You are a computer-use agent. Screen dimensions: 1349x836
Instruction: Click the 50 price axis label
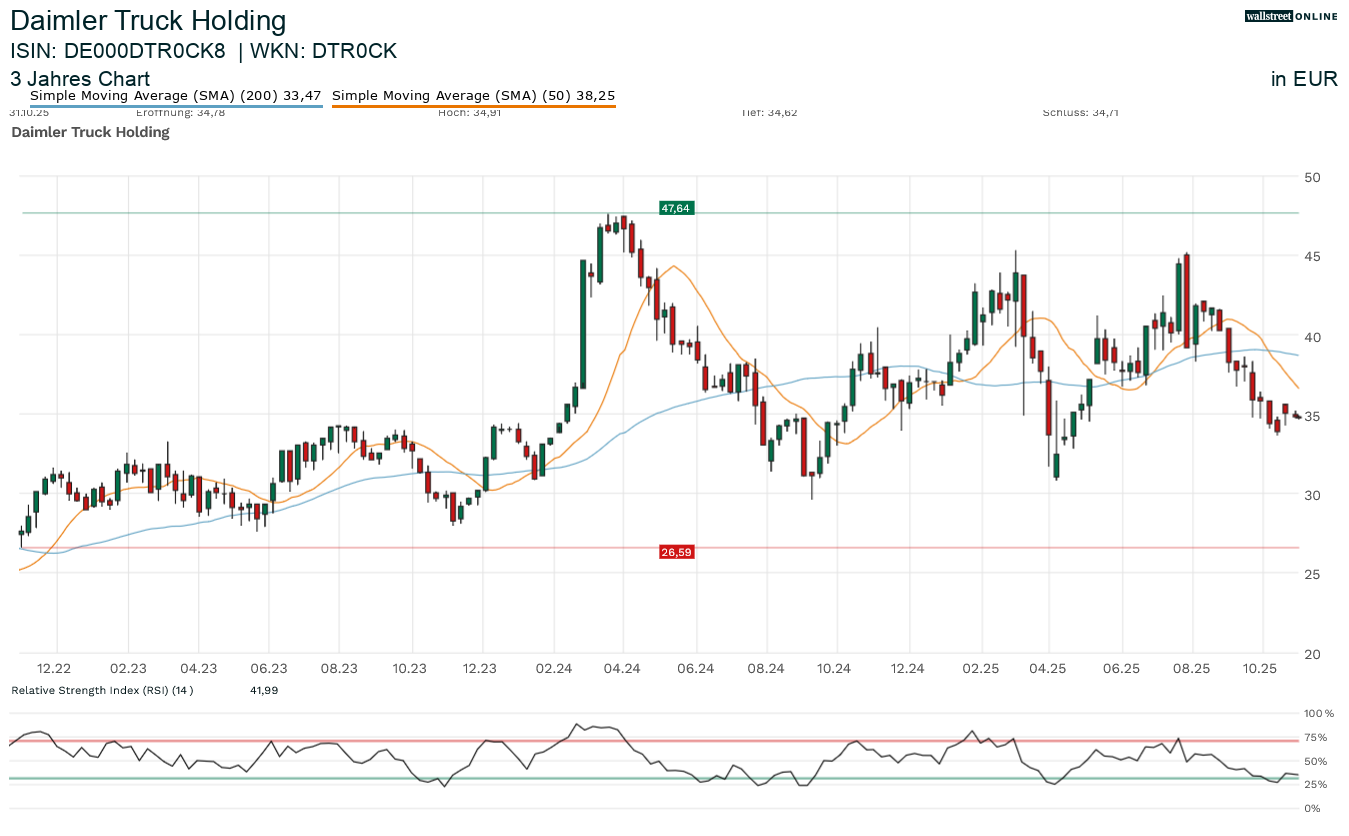click(x=1312, y=177)
